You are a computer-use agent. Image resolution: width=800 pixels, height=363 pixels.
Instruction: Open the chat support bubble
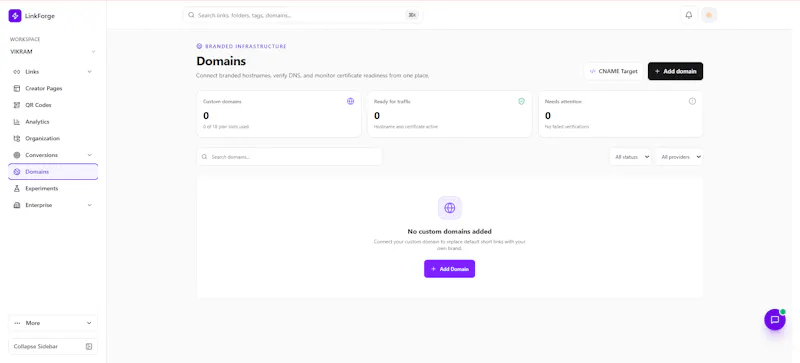tap(774, 320)
